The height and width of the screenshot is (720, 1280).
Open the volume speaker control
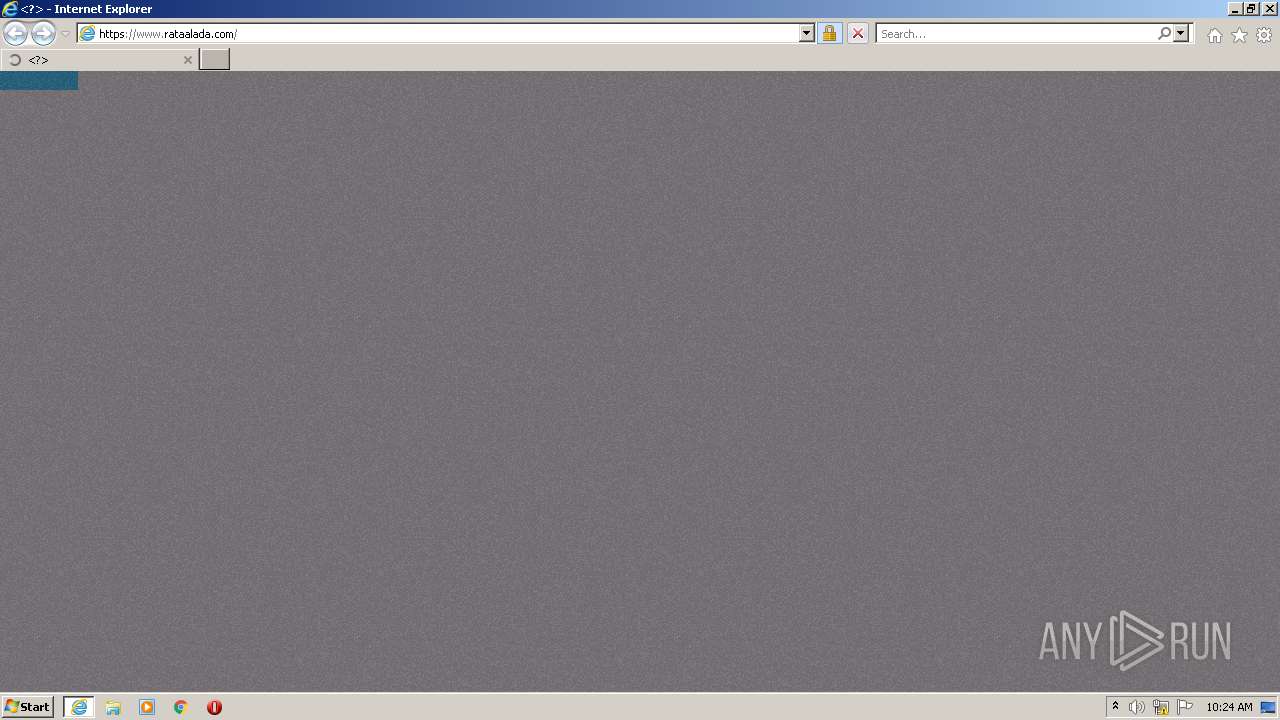coord(1137,707)
